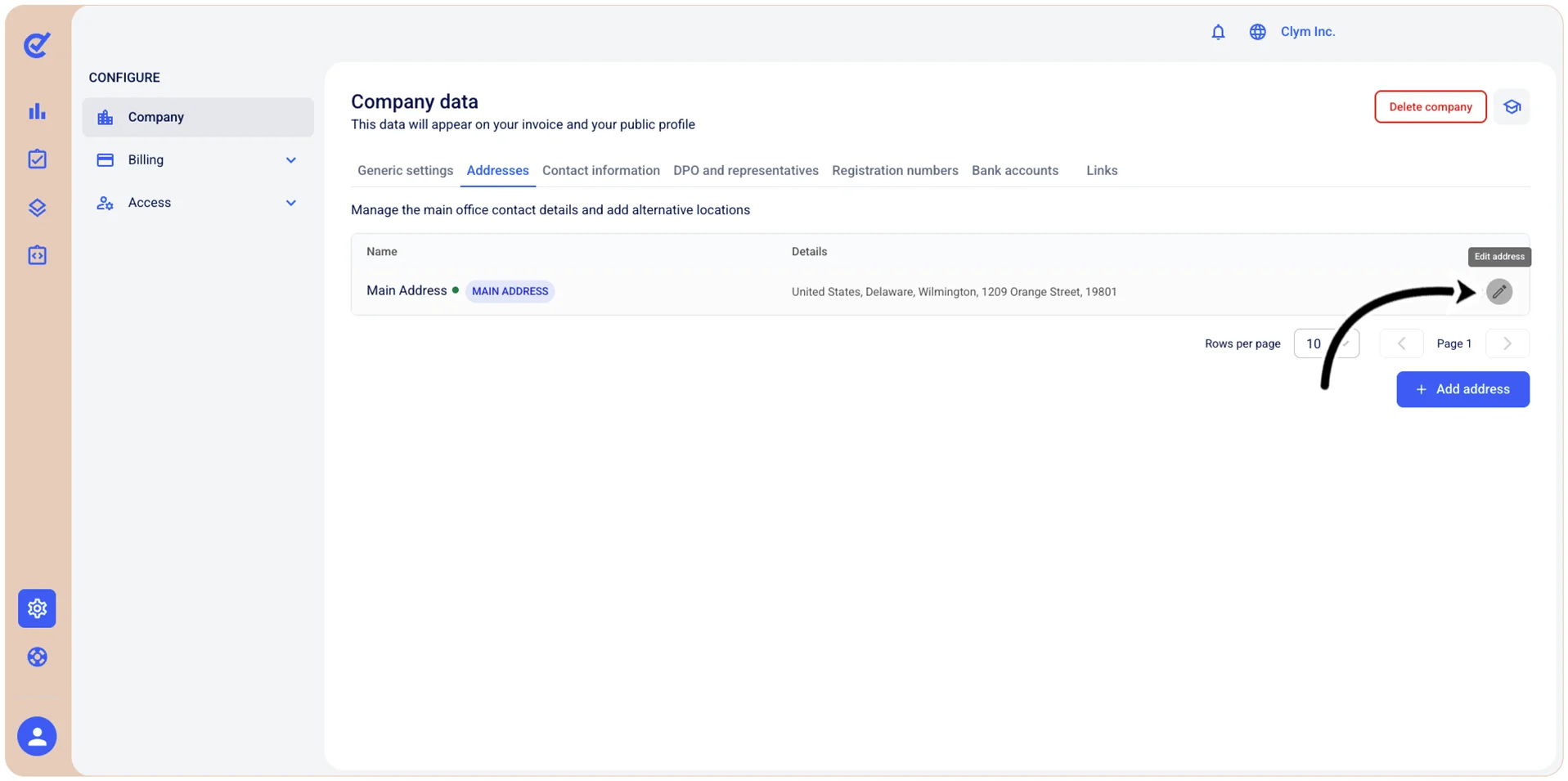Open the checklist tasks sidebar icon
1568x781 pixels.
(37, 159)
